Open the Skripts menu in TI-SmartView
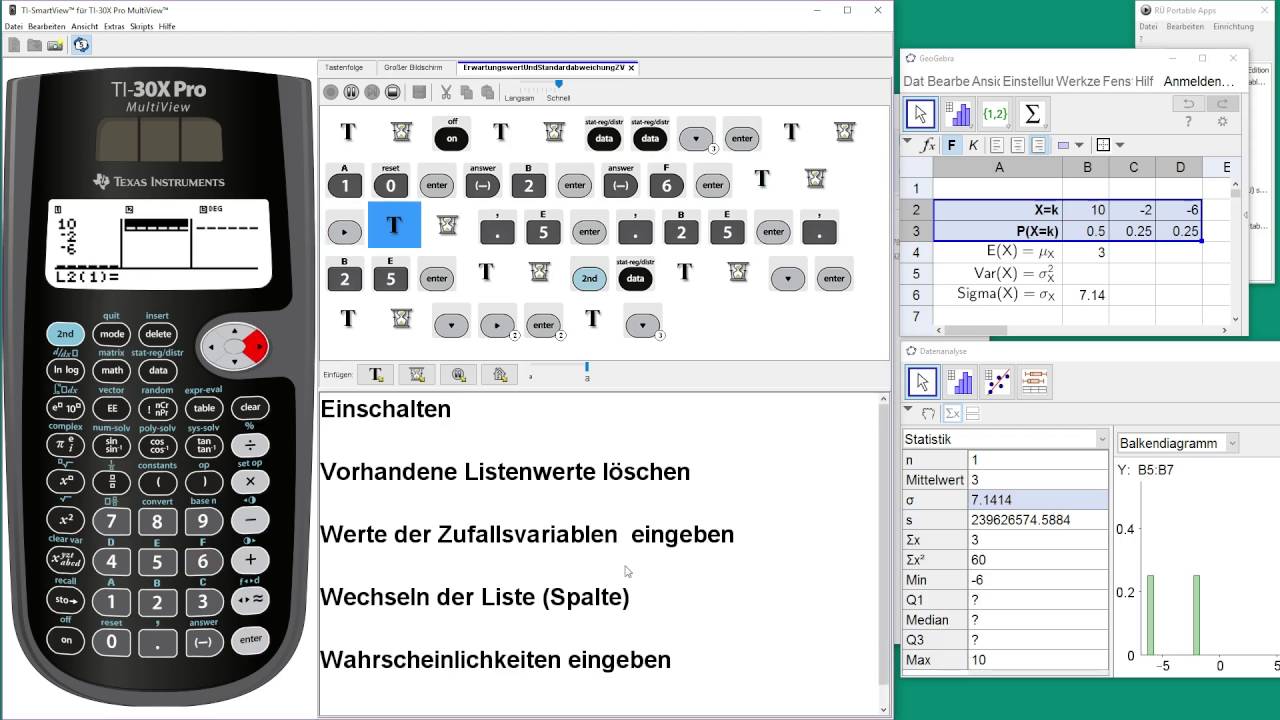The height and width of the screenshot is (720, 1280). coord(142,26)
